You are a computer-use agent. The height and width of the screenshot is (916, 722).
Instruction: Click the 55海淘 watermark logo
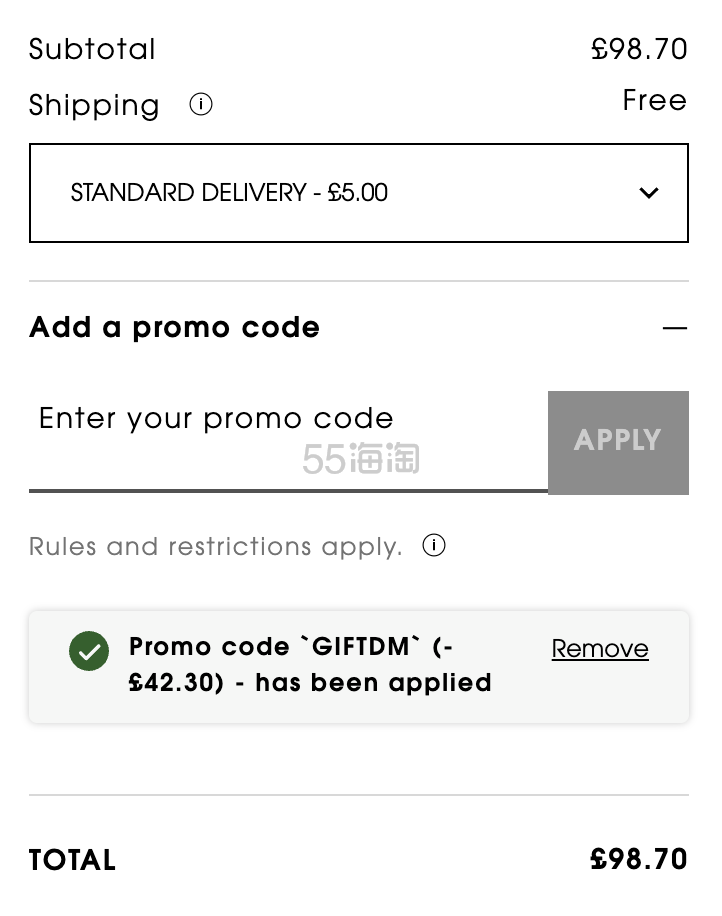pos(361,459)
